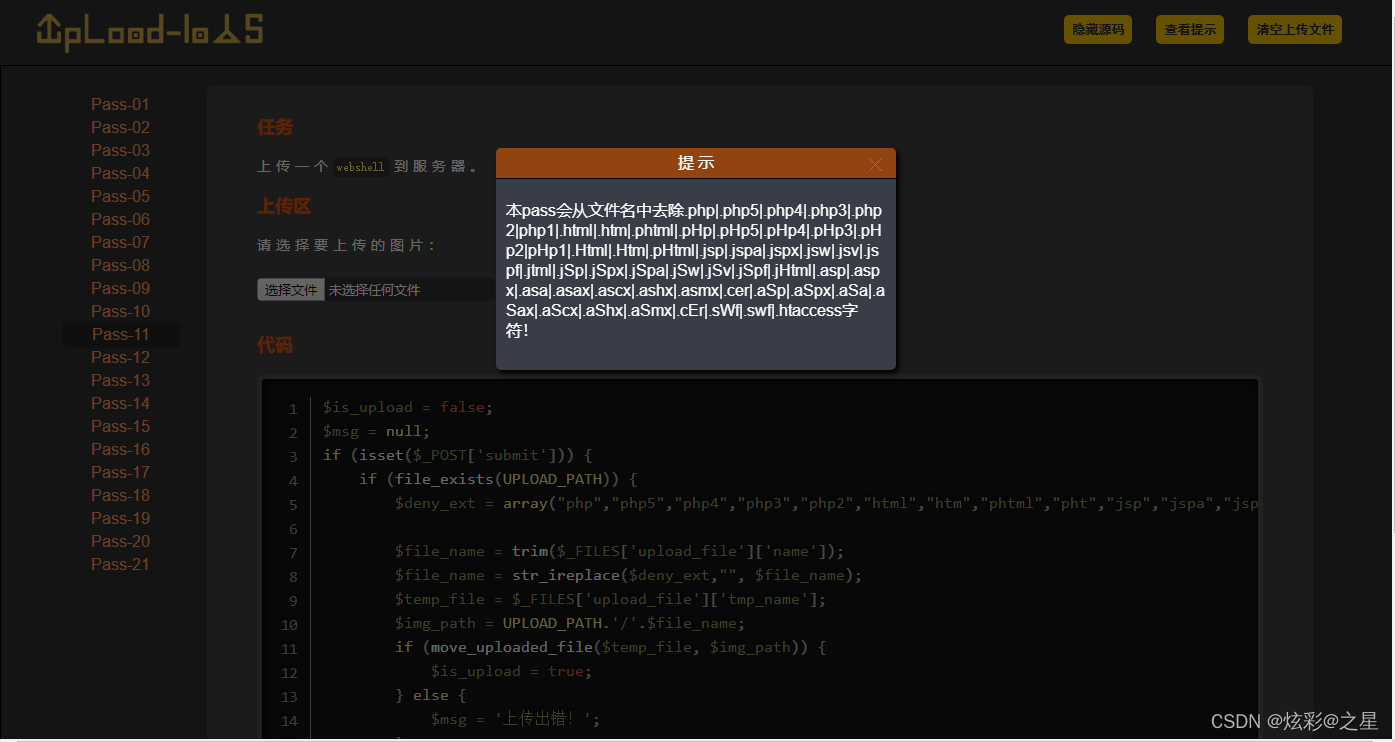Click the 隐藏源码 button

(x=1098, y=30)
